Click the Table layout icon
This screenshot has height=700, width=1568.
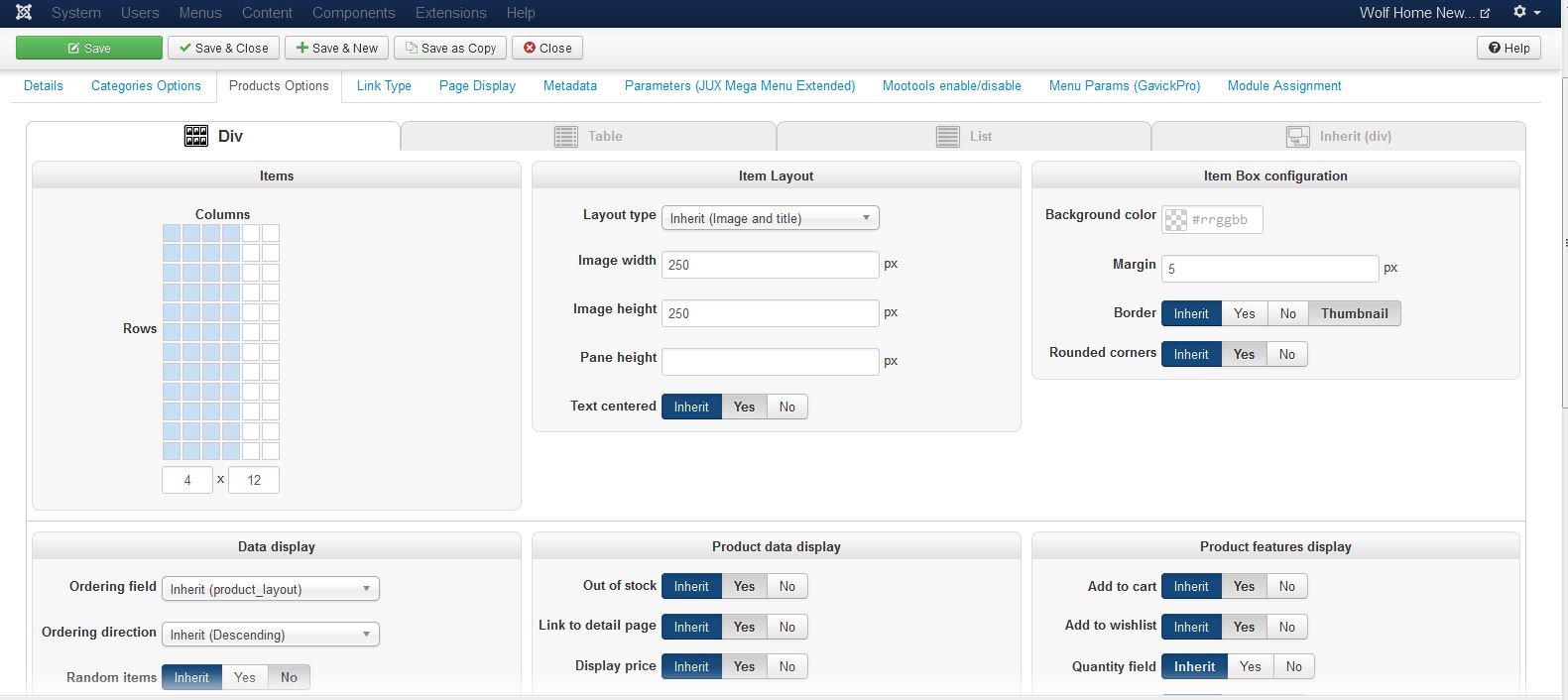pos(566,136)
